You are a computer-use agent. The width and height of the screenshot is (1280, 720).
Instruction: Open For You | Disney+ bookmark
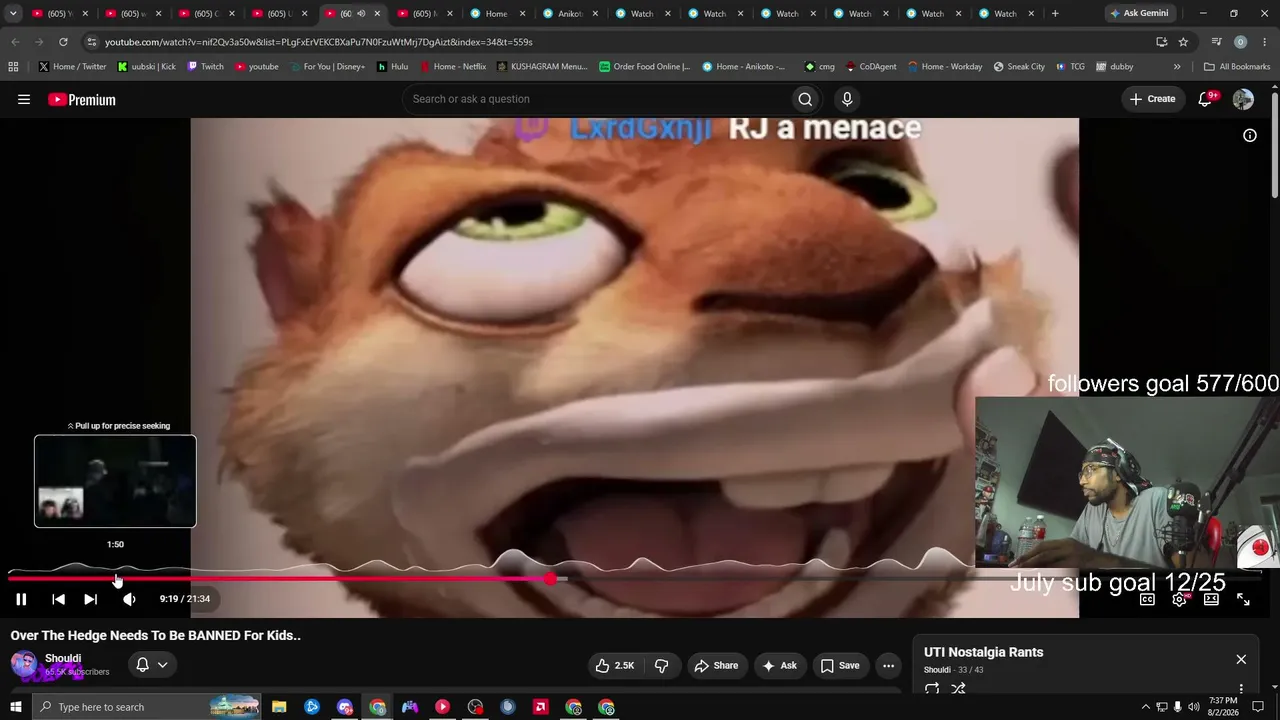pos(327,67)
